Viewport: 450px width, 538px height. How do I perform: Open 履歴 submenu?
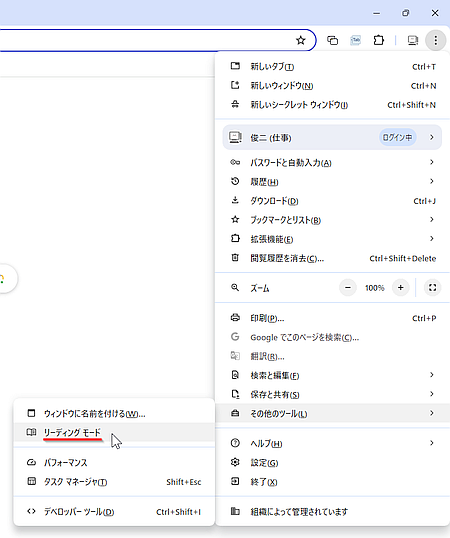coord(332,182)
